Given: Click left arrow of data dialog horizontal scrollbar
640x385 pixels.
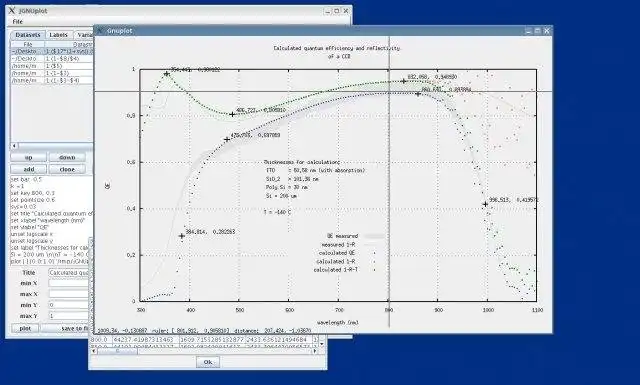Looking at the screenshot, I should pos(93,351).
